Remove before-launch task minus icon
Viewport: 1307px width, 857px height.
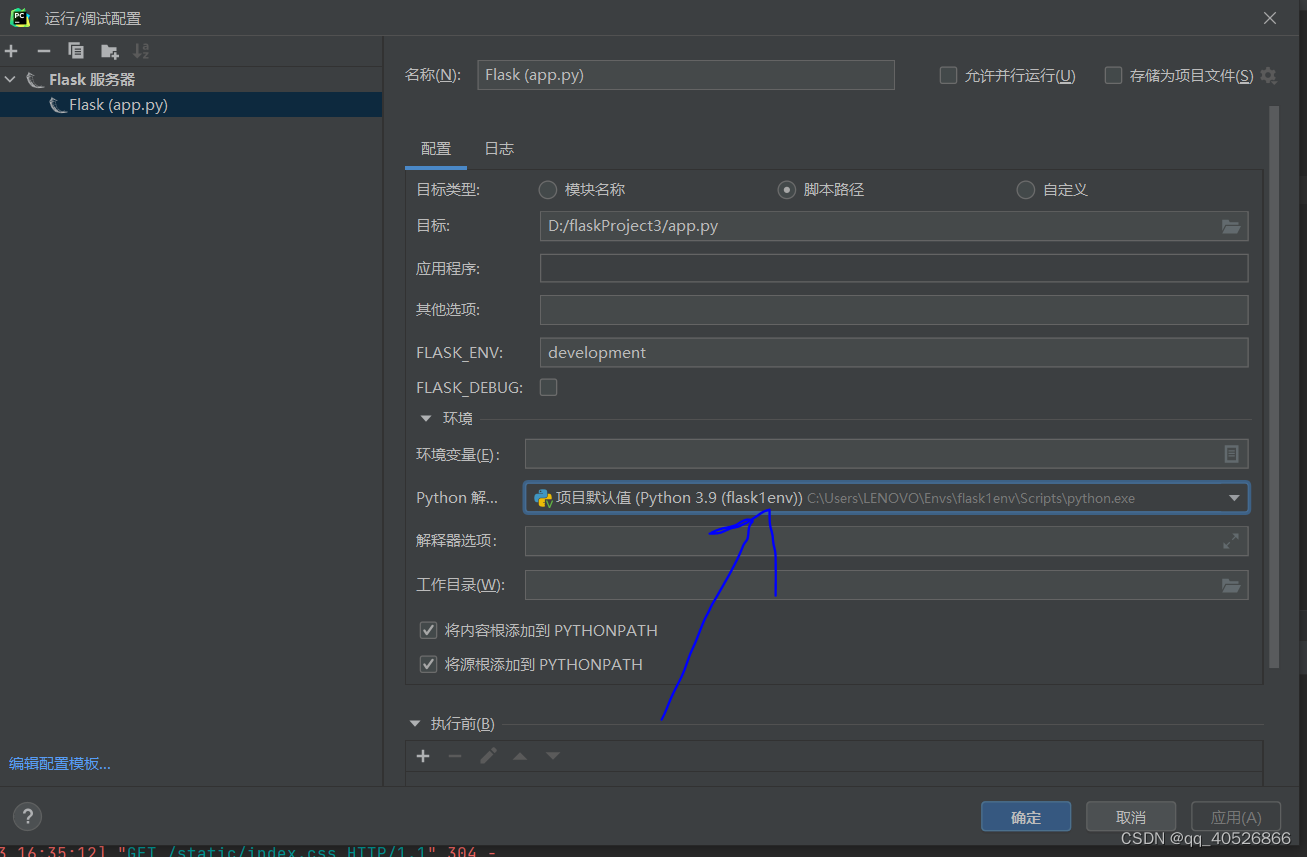pyautogui.click(x=455, y=756)
